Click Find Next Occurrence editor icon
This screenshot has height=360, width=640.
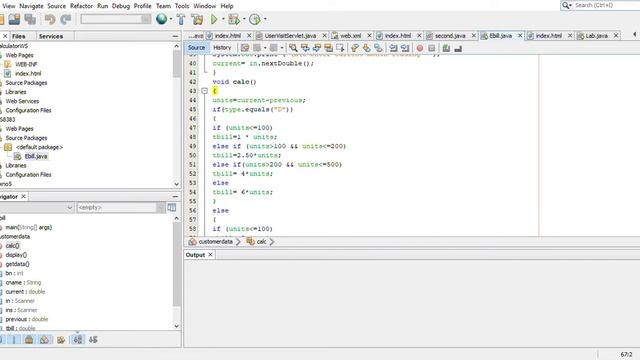pos(317,48)
